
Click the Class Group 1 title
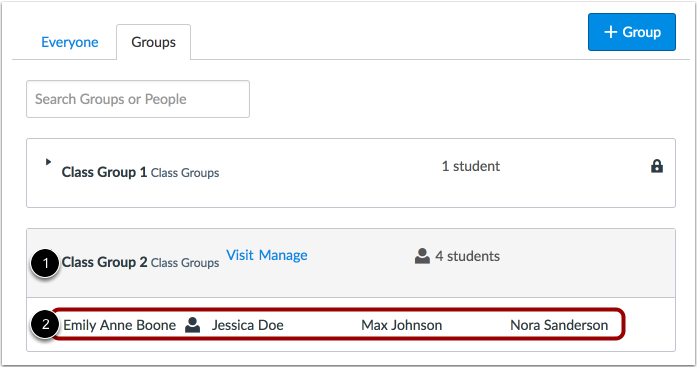pyautogui.click(x=104, y=172)
